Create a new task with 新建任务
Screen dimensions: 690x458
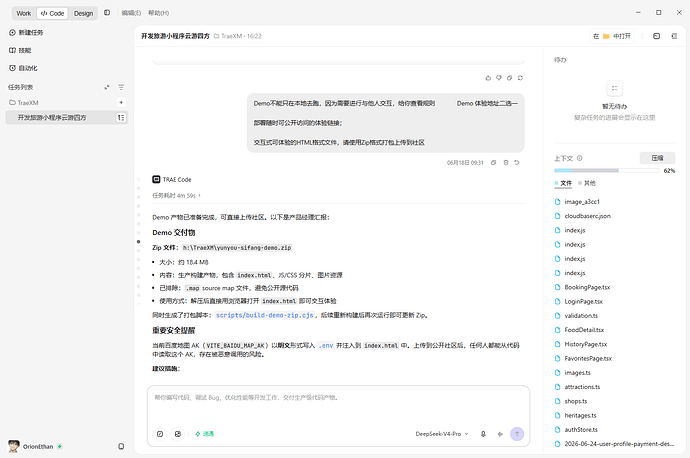[26, 33]
